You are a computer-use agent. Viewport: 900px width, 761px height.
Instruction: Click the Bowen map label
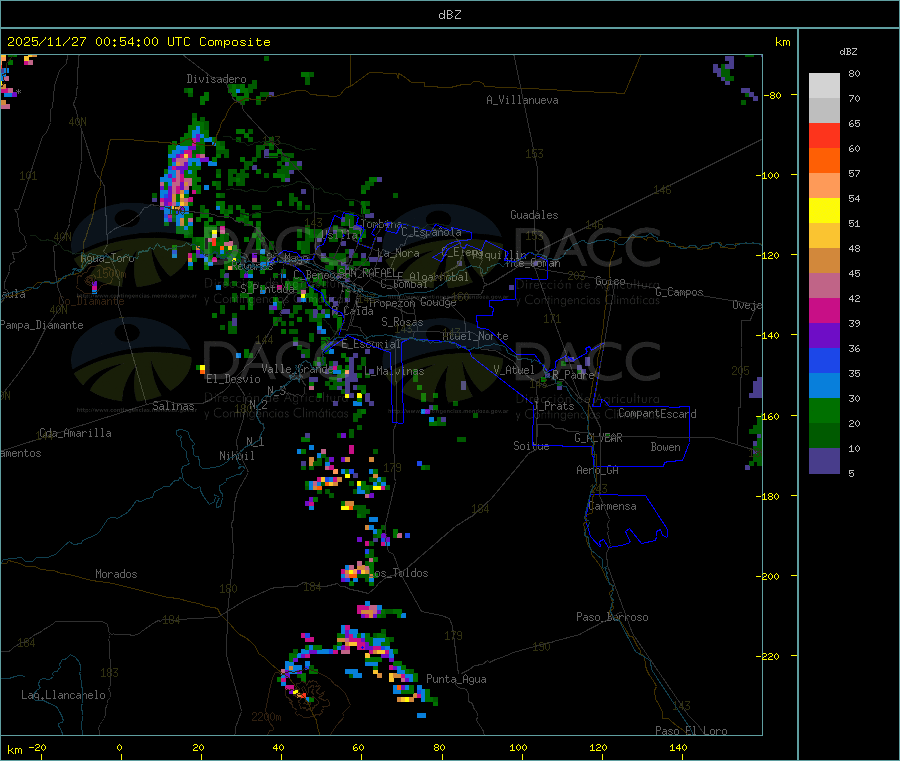(x=666, y=447)
